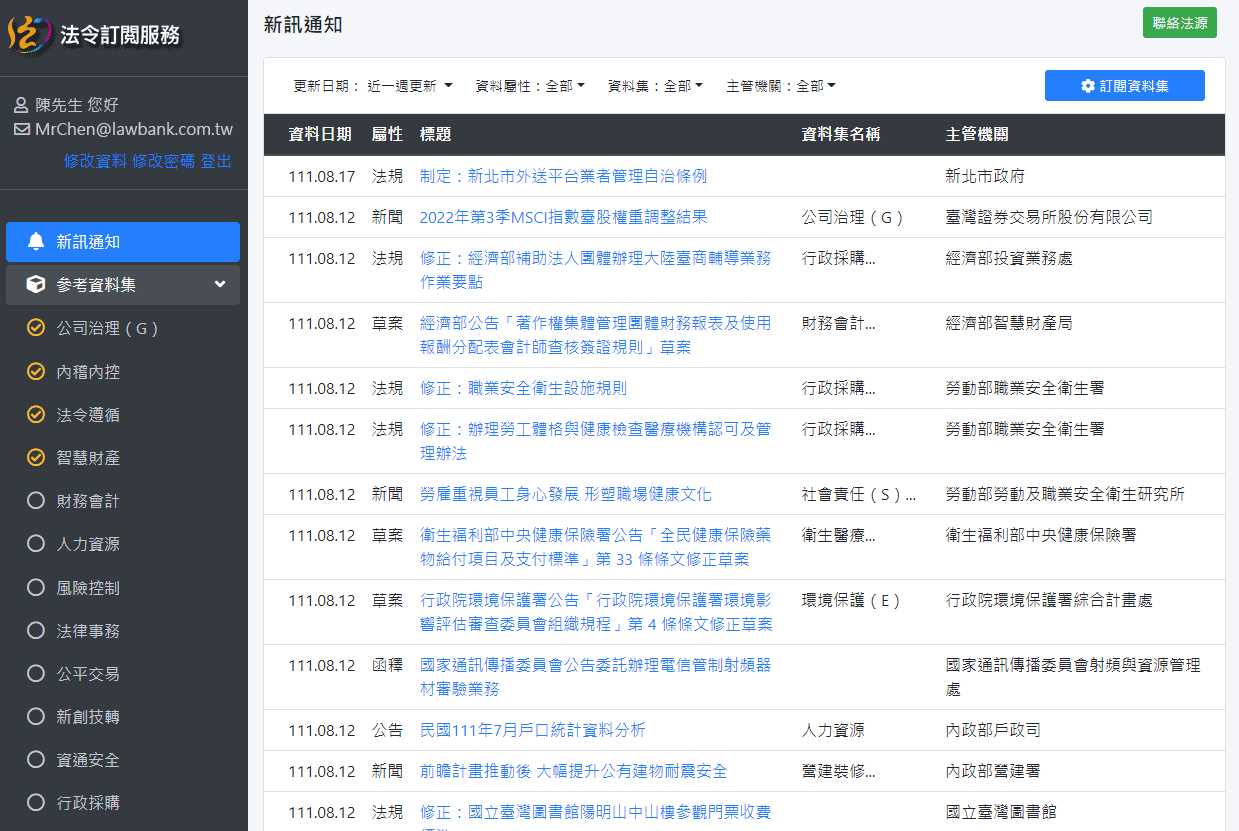Click the 修改密碼 link
1239x831 pixels.
163,161
